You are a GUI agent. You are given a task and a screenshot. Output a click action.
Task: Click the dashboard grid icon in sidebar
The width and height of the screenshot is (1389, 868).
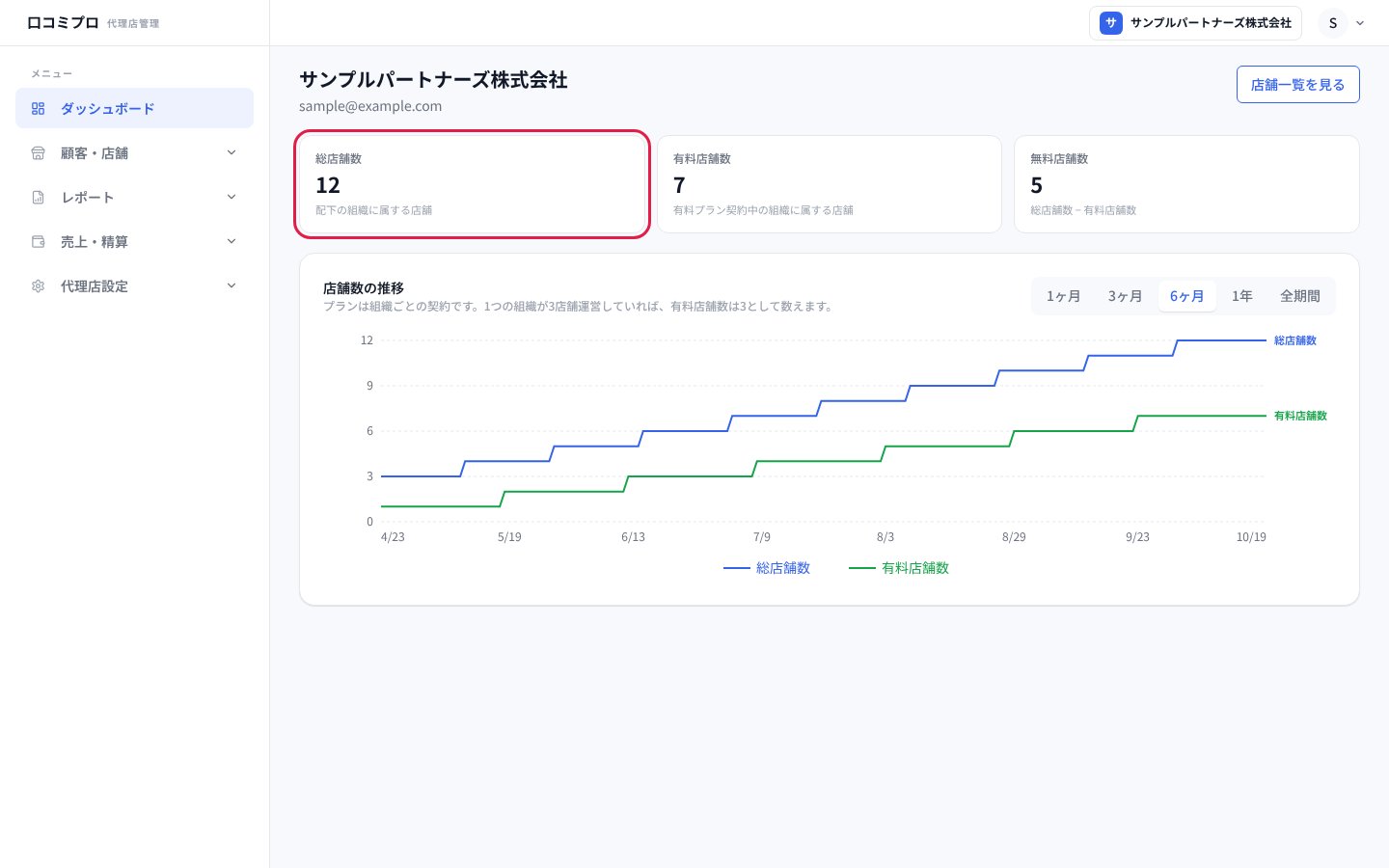tap(39, 109)
